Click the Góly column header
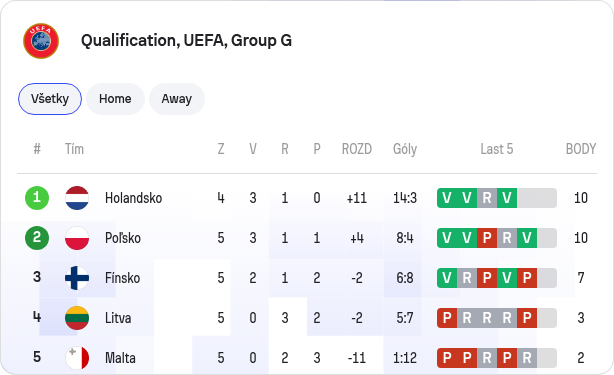Screen dimensions: 614x375 coord(405,149)
